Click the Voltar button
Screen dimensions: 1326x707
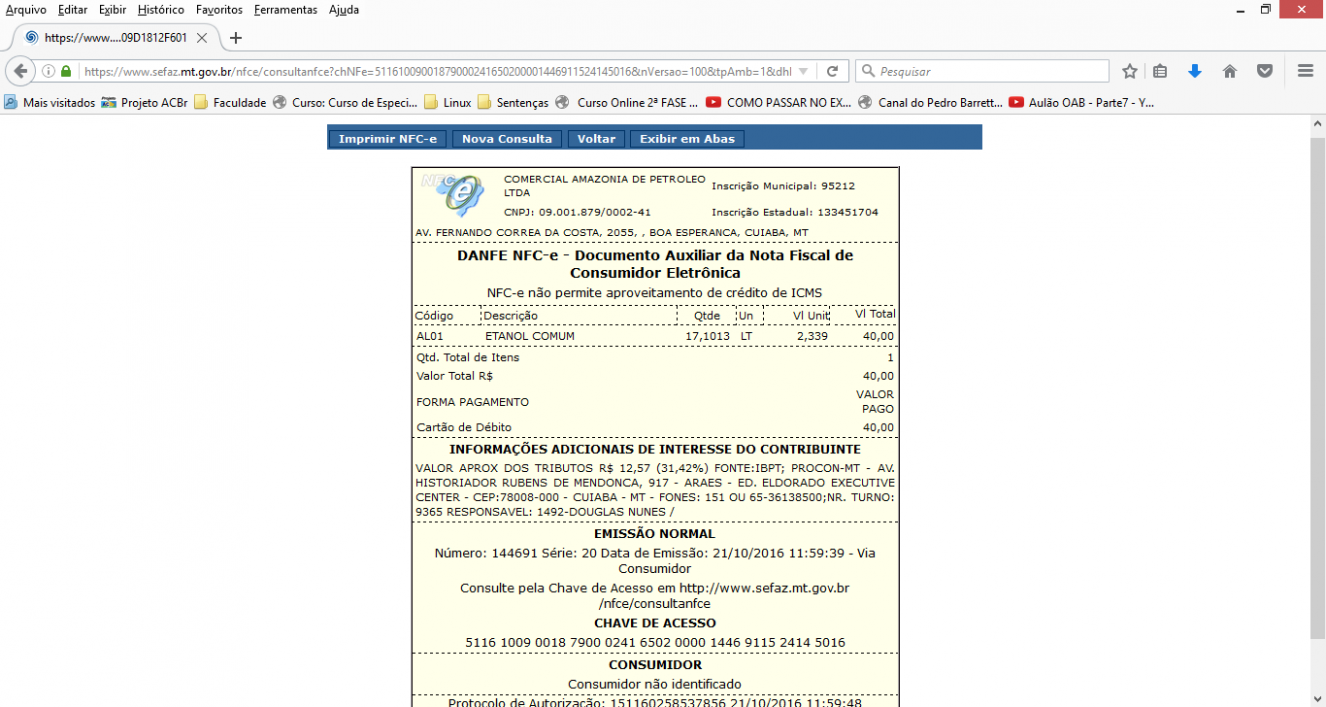(x=596, y=139)
